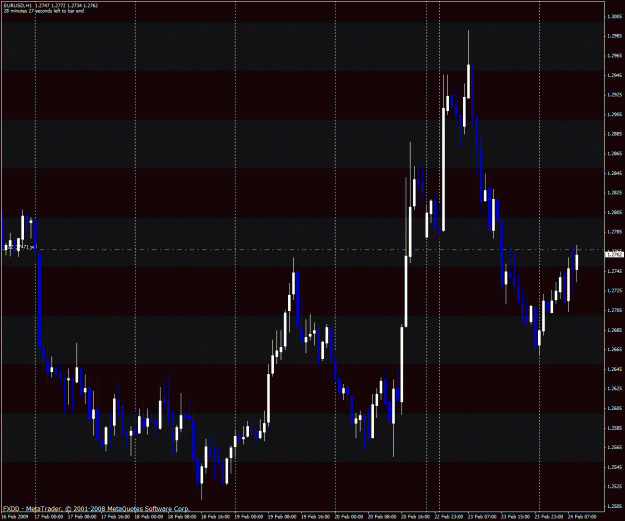625x521 pixels.
Task: Click the 19 Feb 00:00 time axis label
Action: click(x=249, y=517)
